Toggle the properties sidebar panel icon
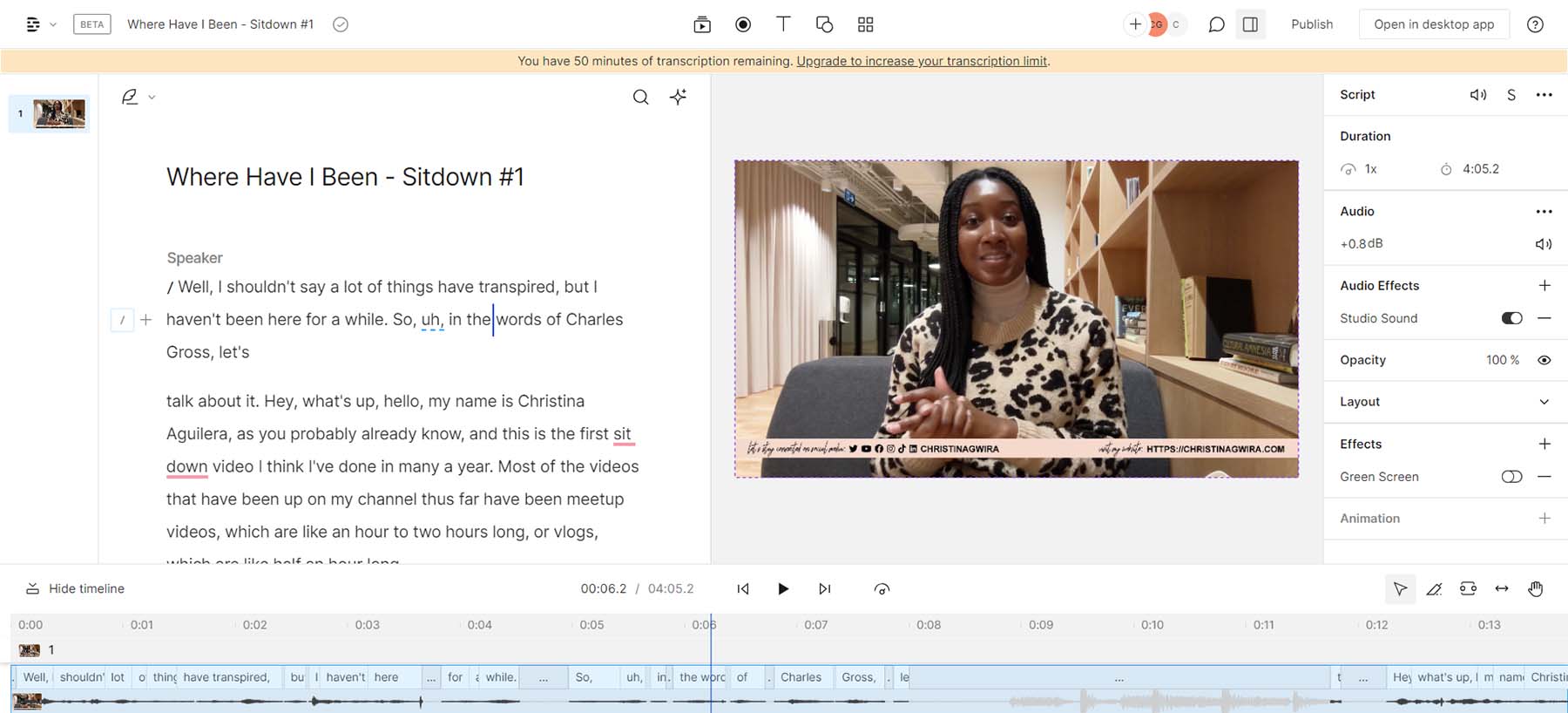 coord(1250,24)
